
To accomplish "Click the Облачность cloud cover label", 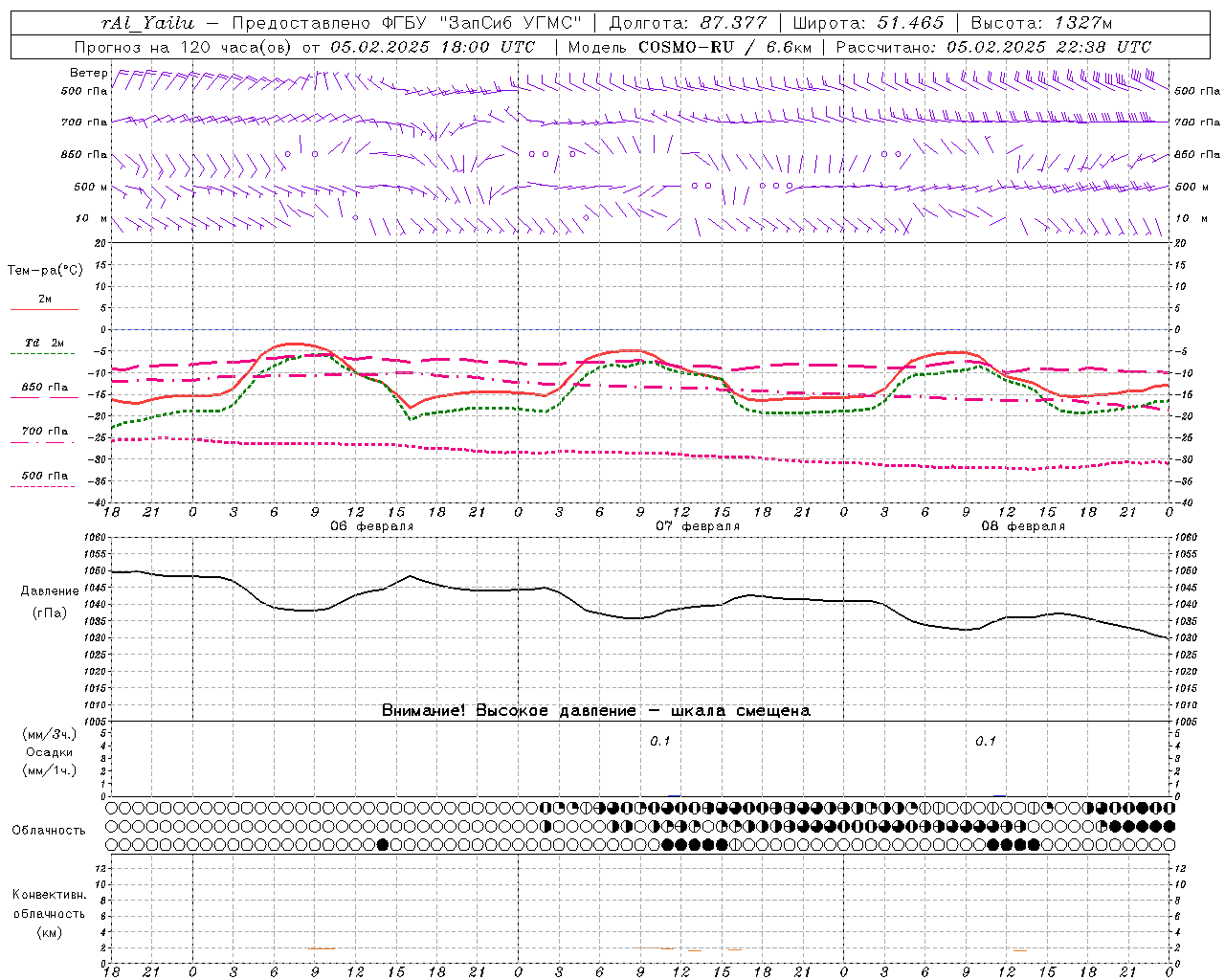I will point(49,831).
